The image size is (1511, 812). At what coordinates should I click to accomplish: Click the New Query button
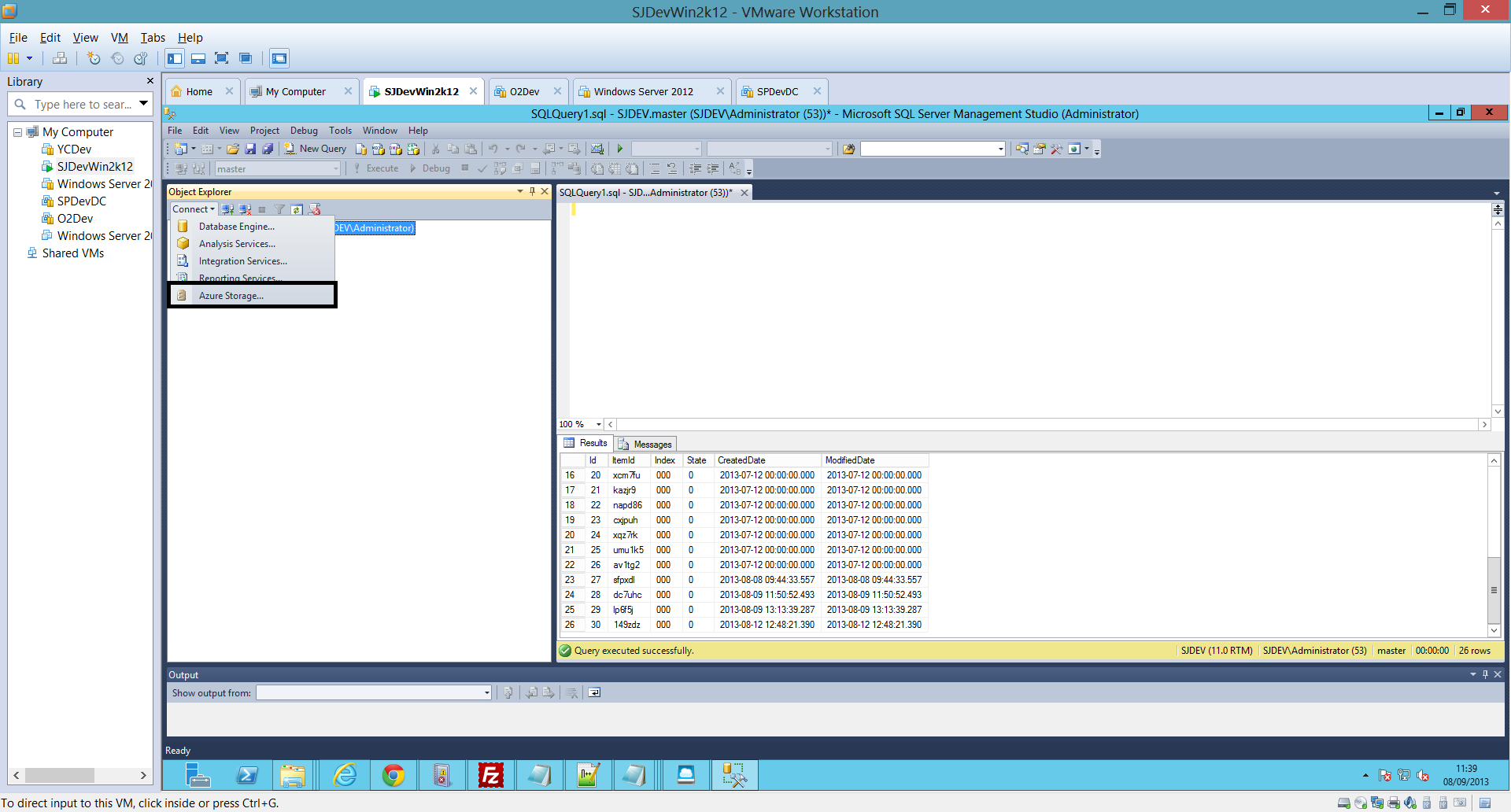(316, 149)
